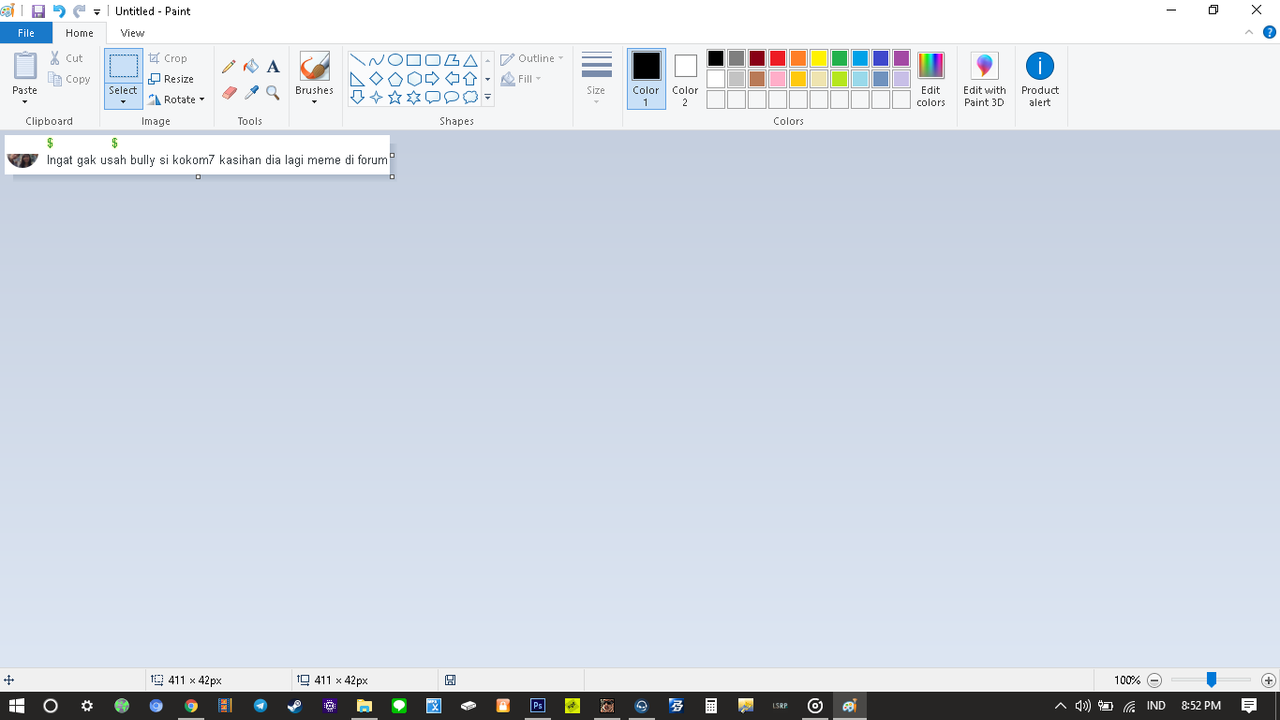Click the Undo arrow icon
This screenshot has height=720, width=1280.
click(x=59, y=11)
